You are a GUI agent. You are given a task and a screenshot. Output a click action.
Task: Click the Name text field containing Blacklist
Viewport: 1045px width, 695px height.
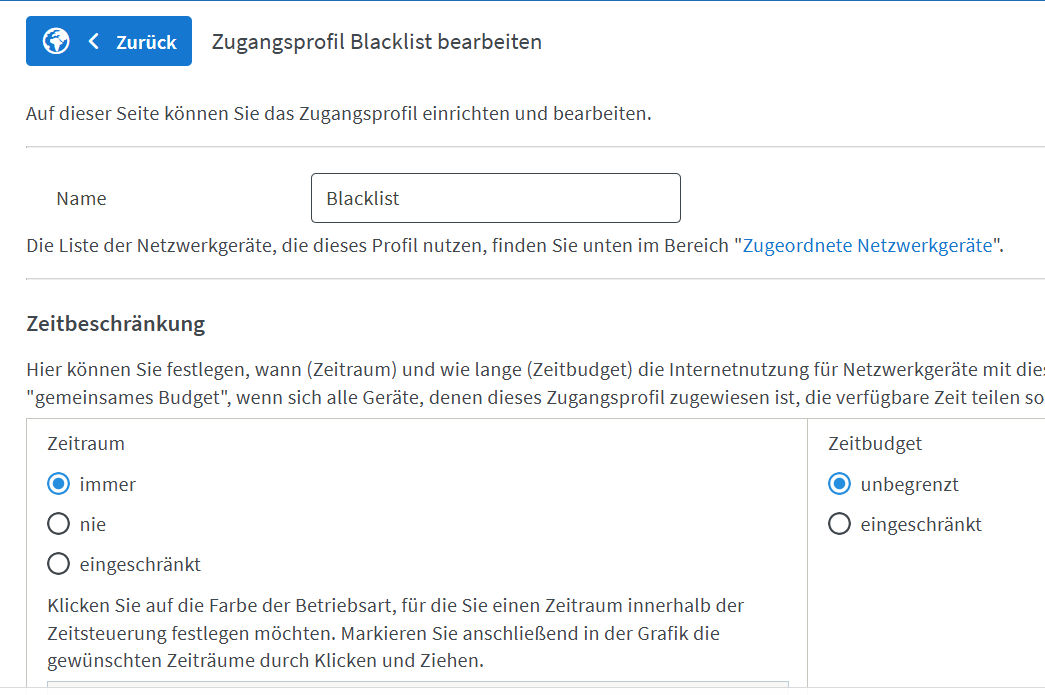click(495, 198)
